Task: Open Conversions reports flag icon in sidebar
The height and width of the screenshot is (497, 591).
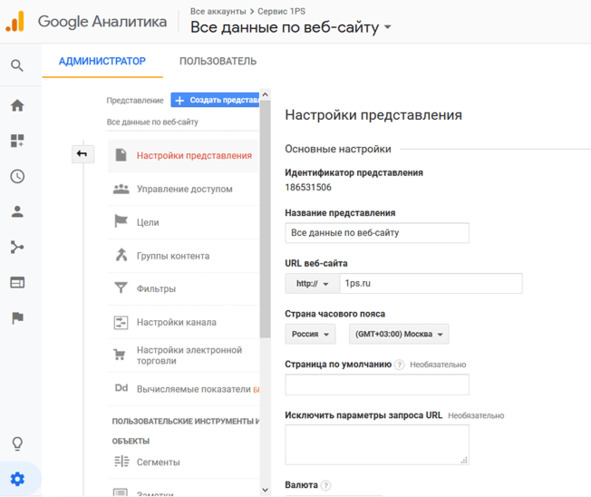Action: click(17, 318)
